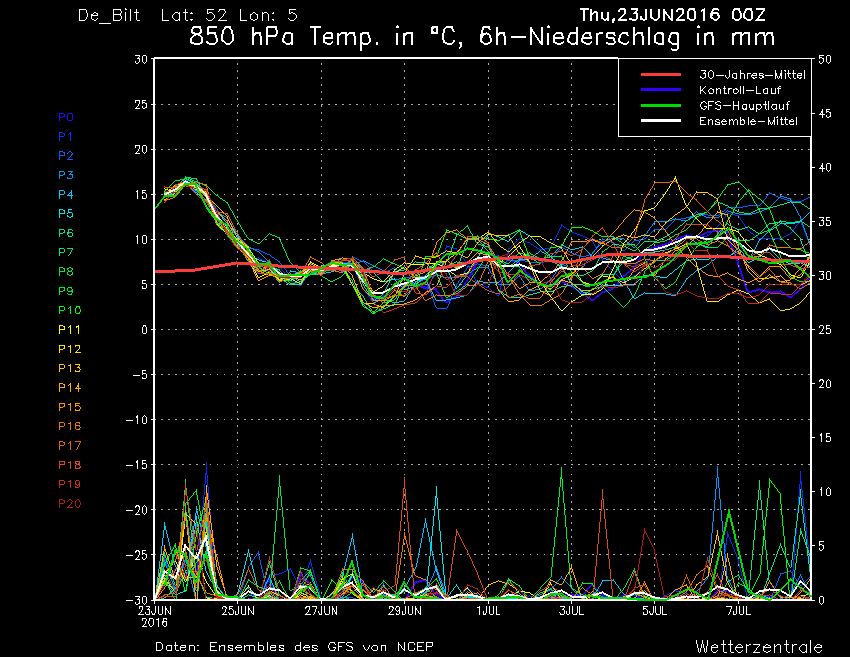Click the 3JUL x-axis label
Viewport: 850px width, 657px height.
(x=571, y=611)
